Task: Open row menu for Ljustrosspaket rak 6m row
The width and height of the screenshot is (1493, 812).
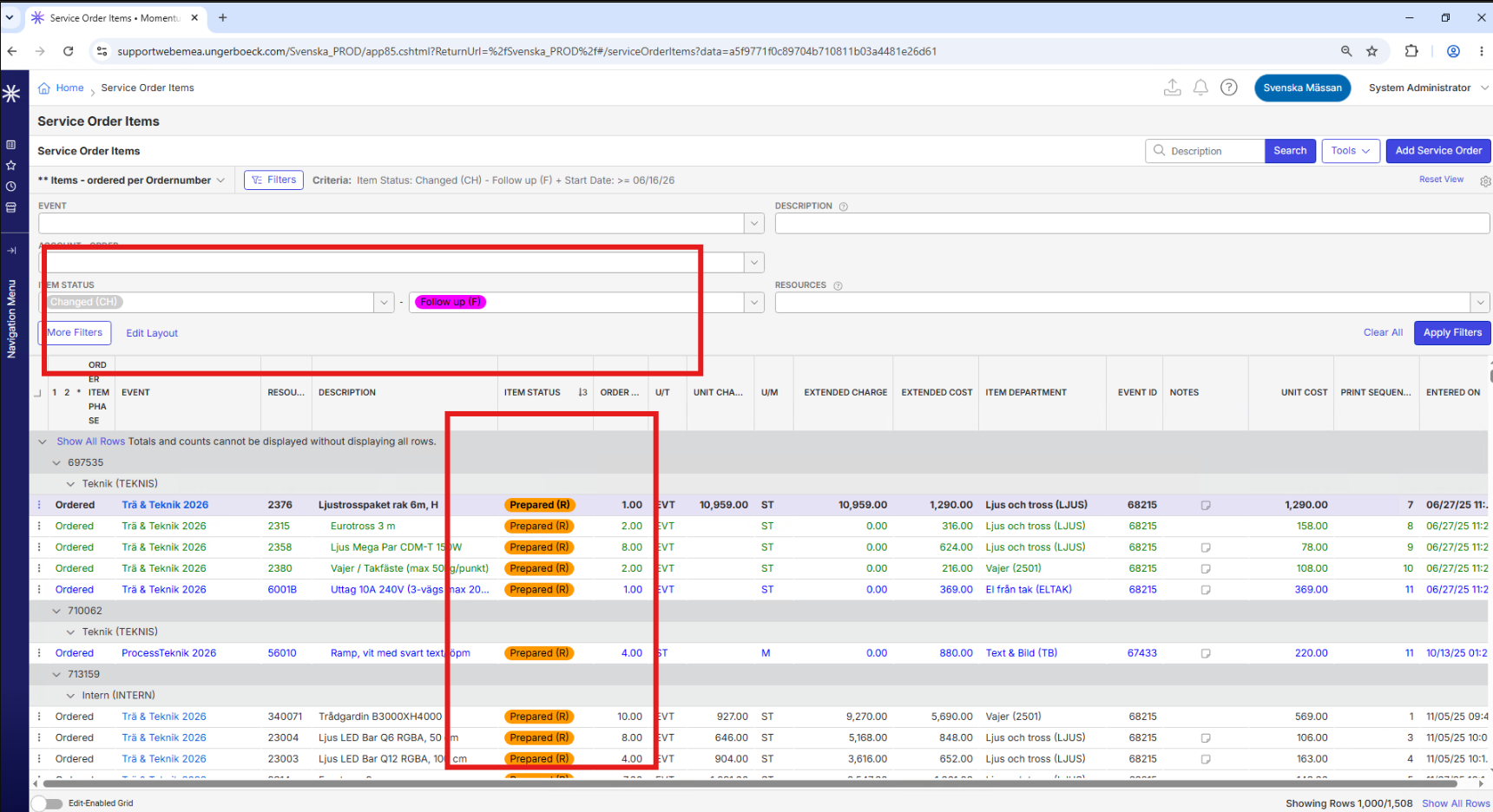Action: pyautogui.click(x=39, y=505)
